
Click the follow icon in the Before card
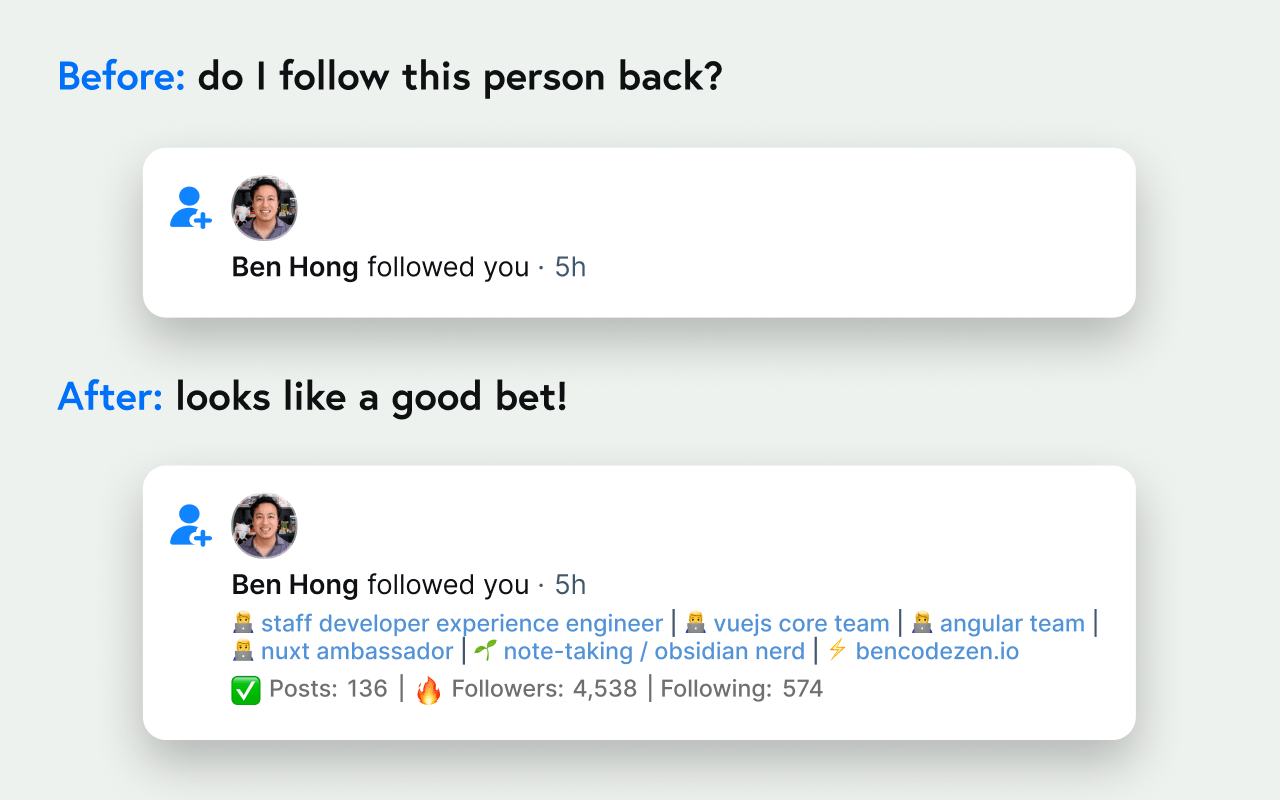click(x=190, y=208)
